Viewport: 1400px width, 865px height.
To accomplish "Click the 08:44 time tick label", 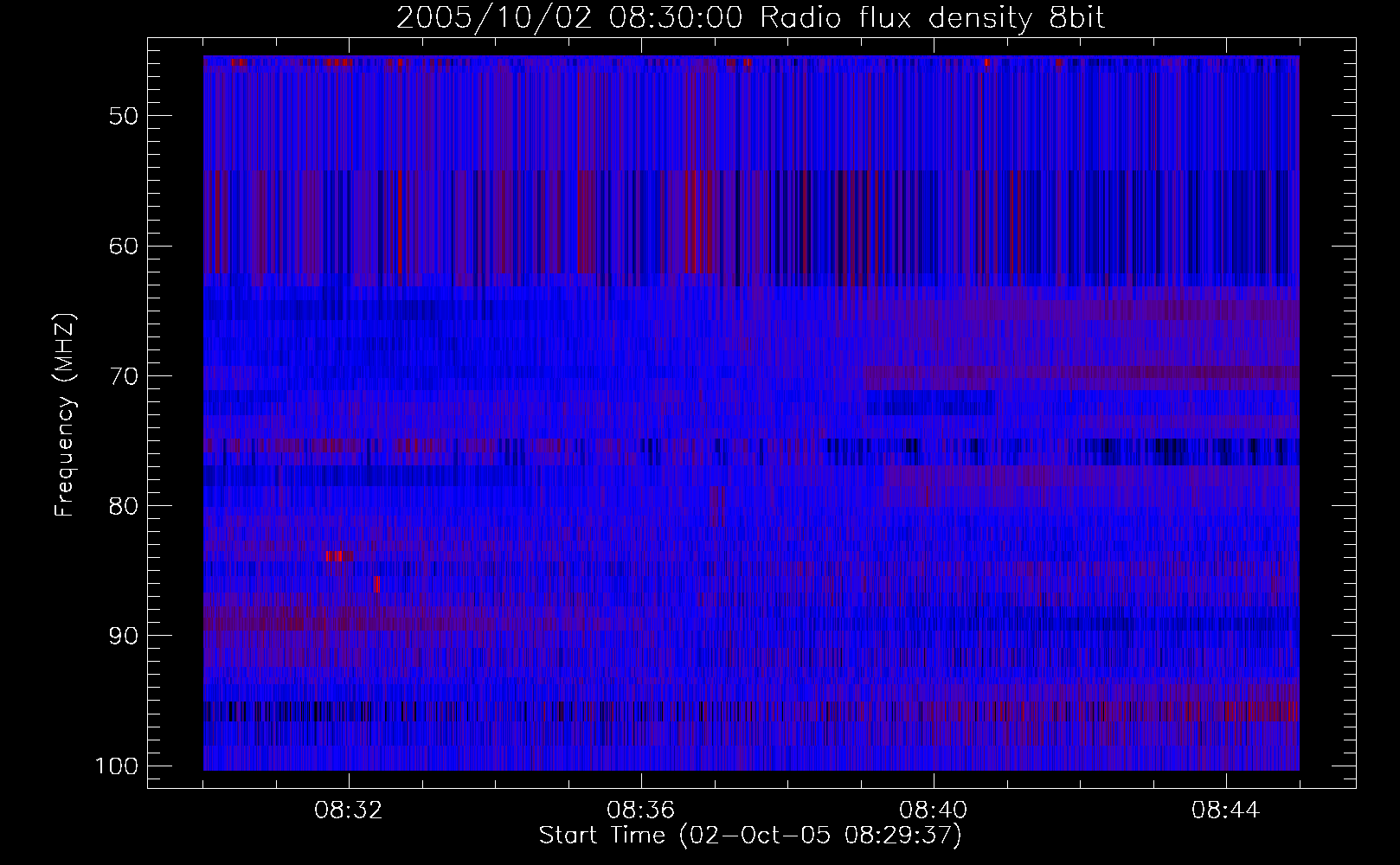I will [x=1226, y=811].
